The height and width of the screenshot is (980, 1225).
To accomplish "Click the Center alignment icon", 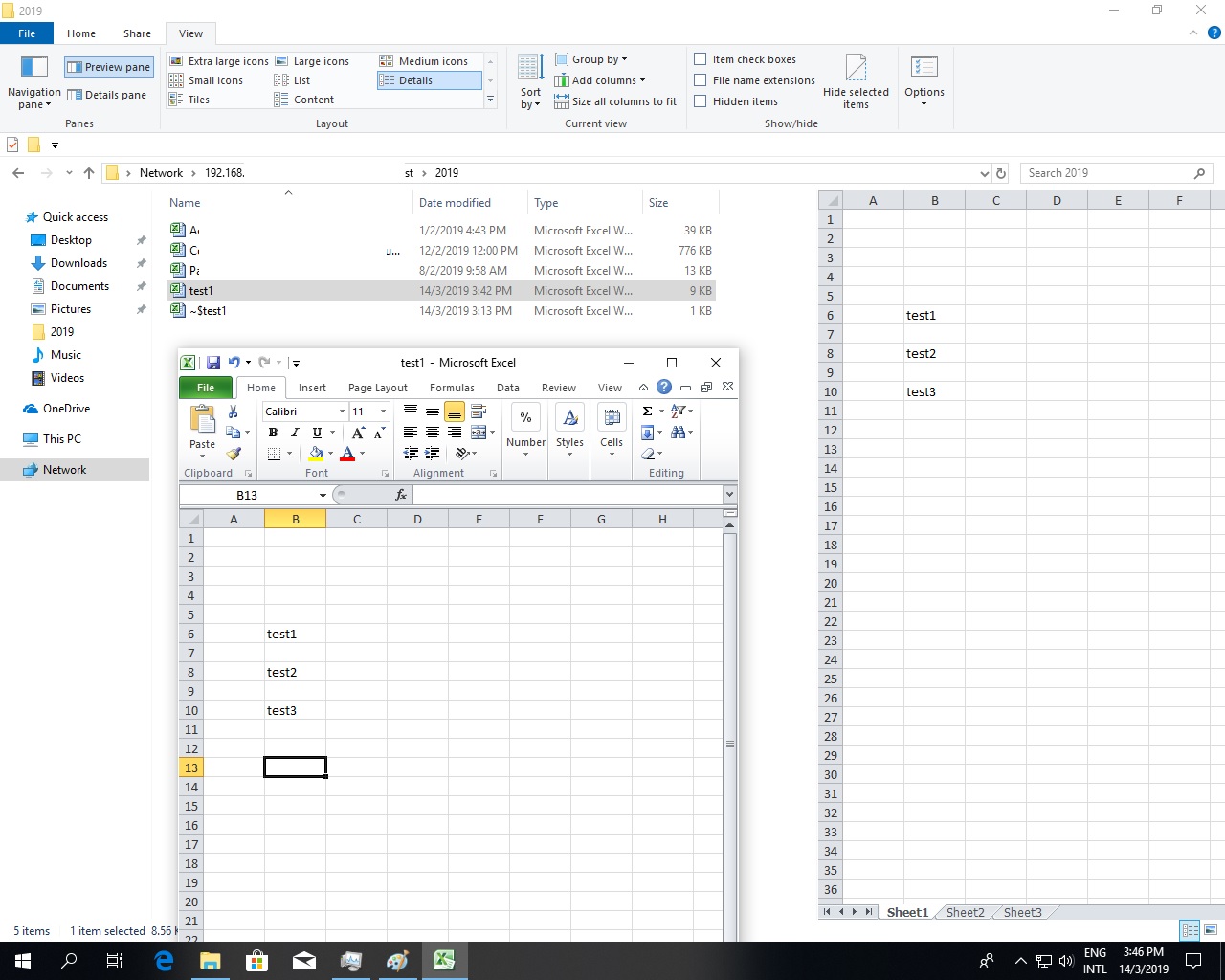I will (433, 433).
